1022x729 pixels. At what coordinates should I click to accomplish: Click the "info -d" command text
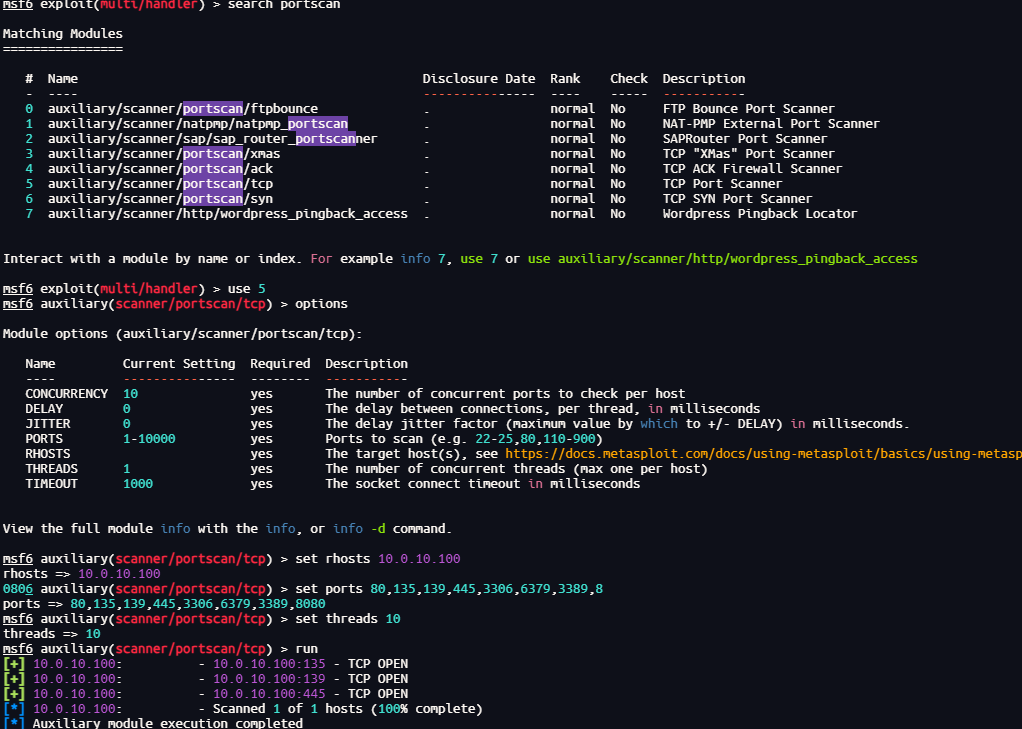[363, 529]
